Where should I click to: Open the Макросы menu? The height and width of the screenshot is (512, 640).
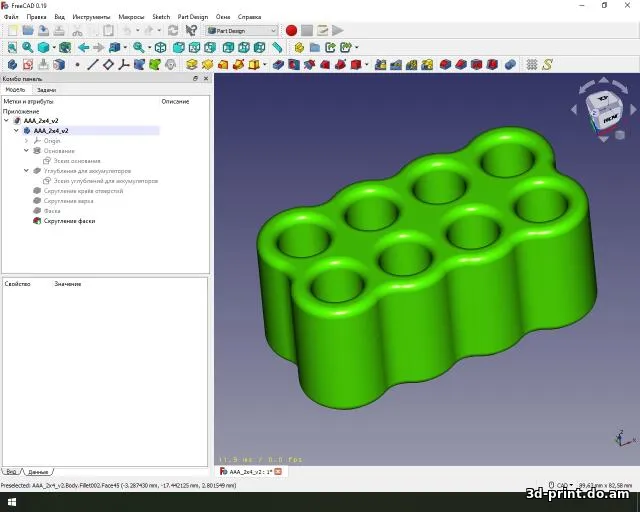131,17
